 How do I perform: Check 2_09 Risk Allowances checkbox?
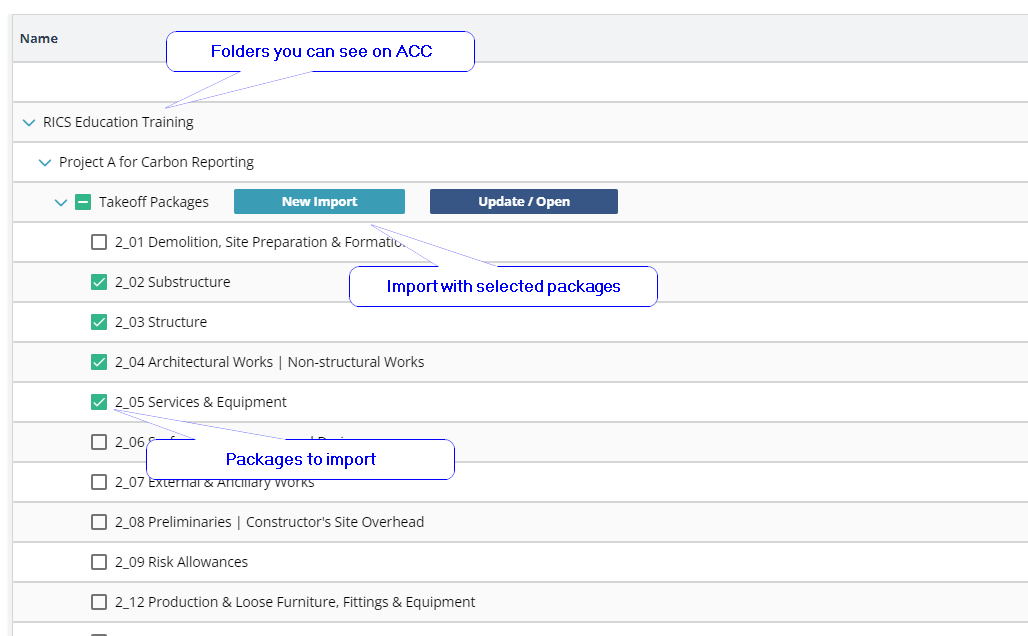click(99, 562)
